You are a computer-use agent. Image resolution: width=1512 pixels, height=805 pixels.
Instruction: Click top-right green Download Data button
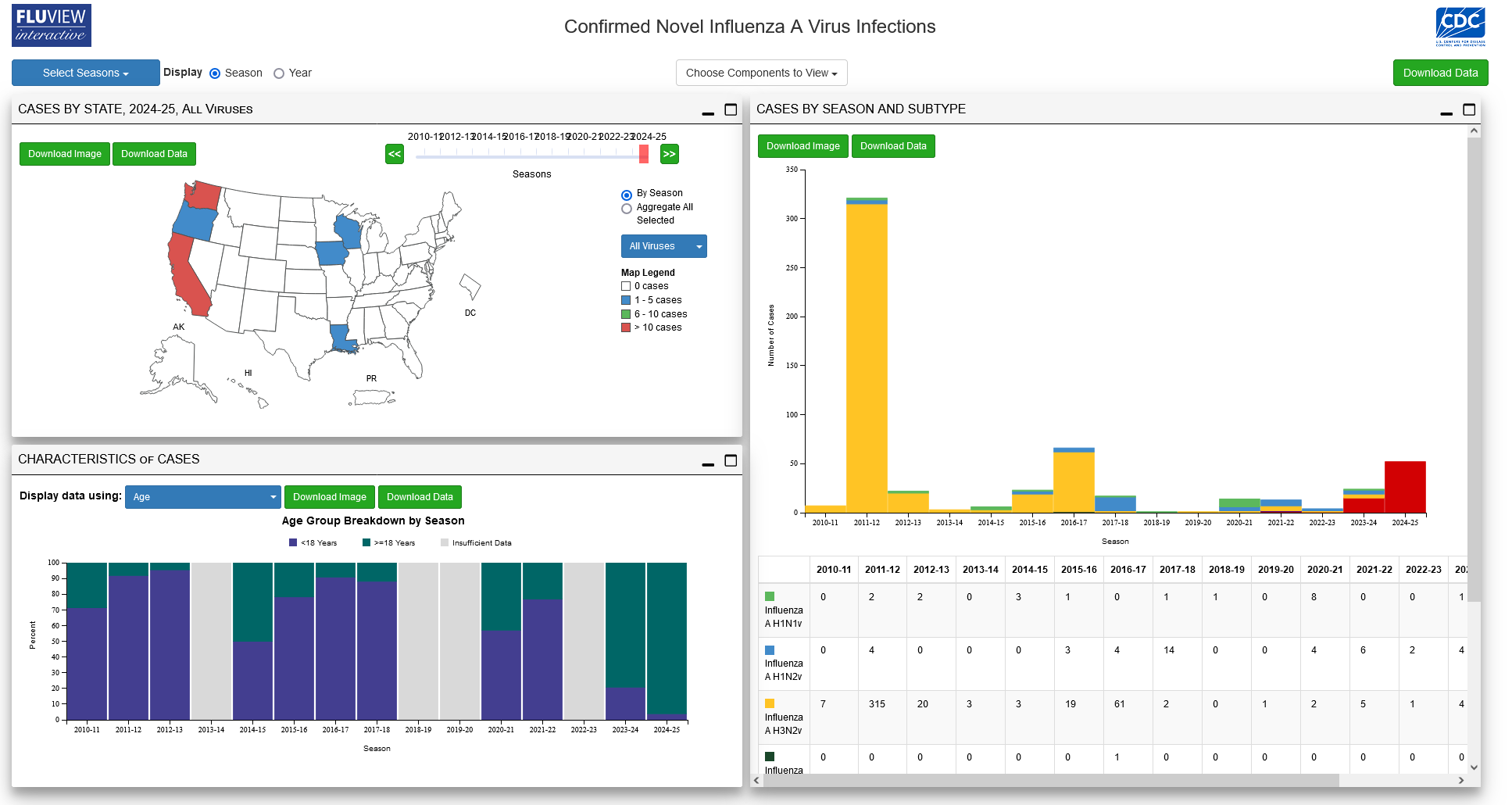click(x=1440, y=73)
